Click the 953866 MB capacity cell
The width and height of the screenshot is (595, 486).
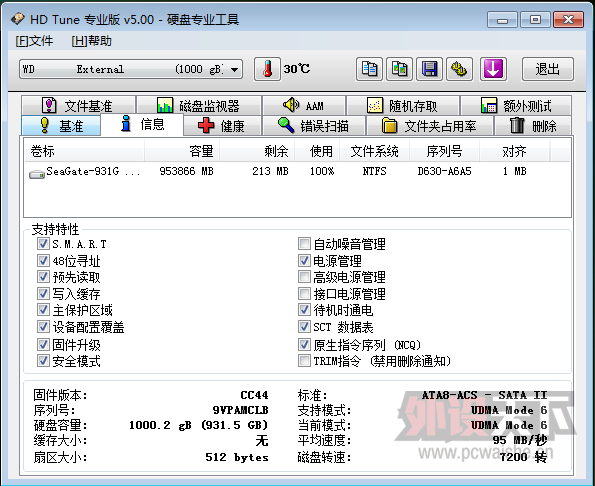coord(186,171)
